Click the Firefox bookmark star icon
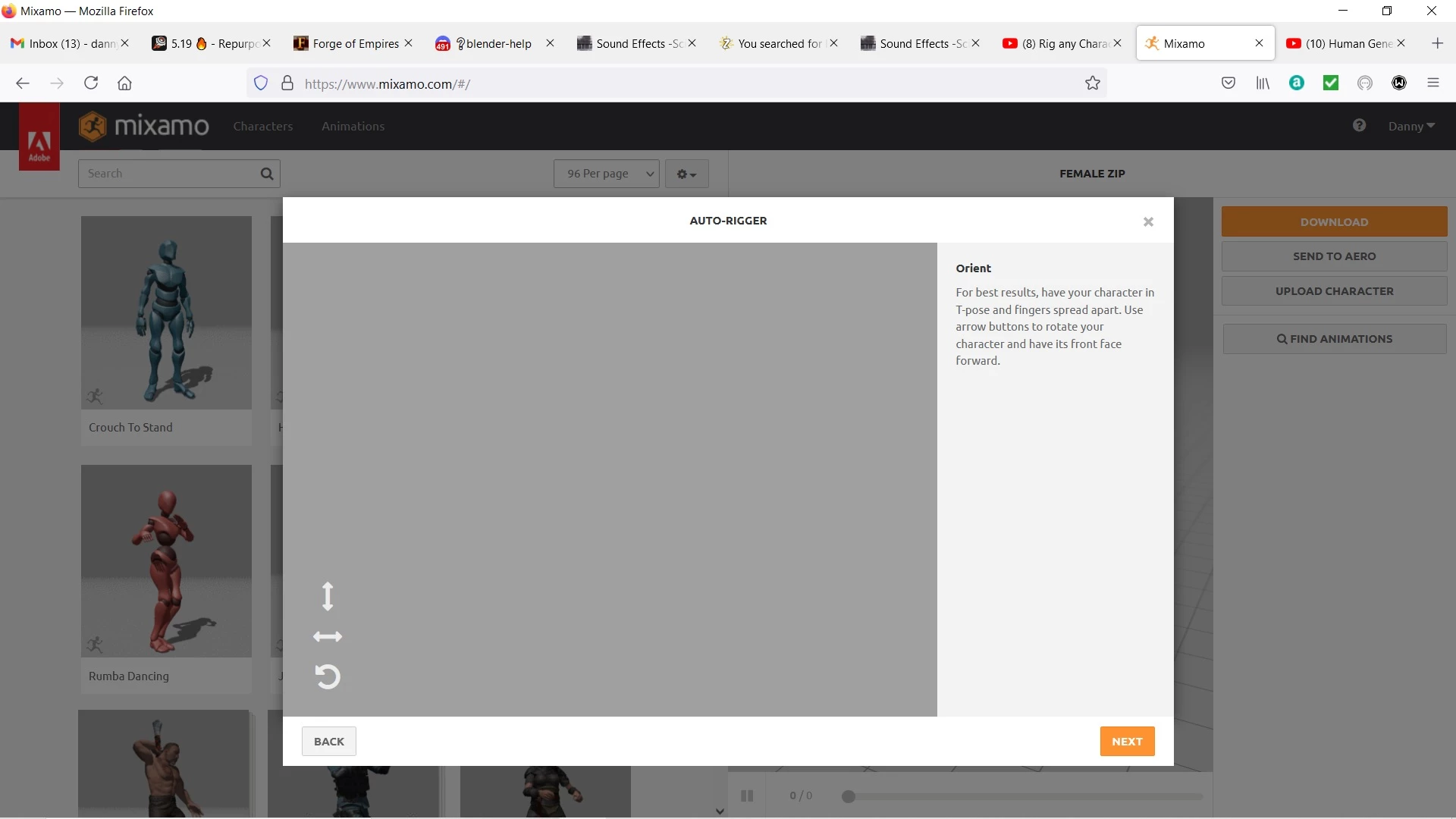This screenshot has height=819, width=1456. 1092,83
